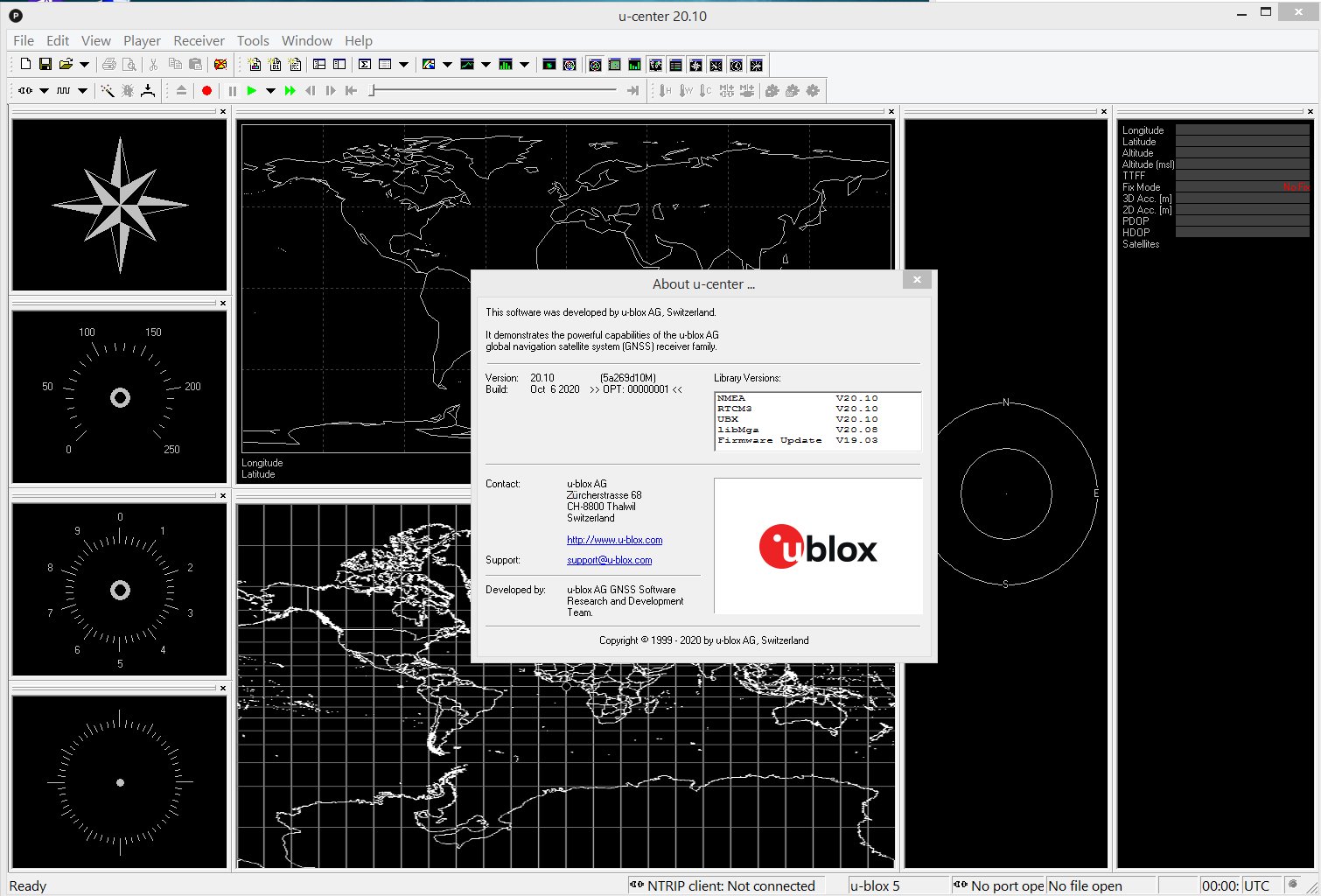Open the Window menu
This screenshot has height=896, width=1321.
click(x=307, y=40)
